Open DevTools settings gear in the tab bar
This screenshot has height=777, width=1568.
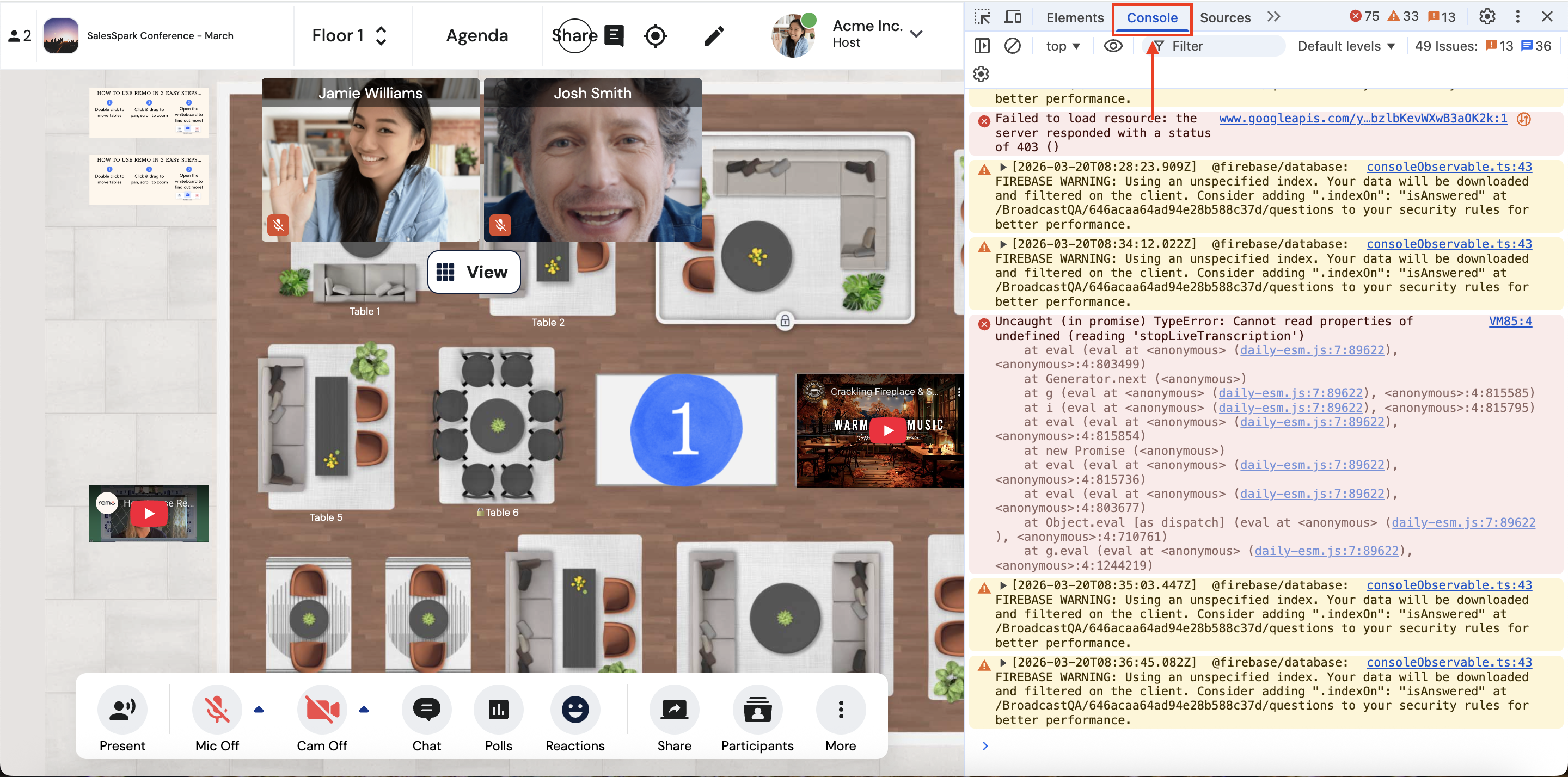pyautogui.click(x=1486, y=16)
